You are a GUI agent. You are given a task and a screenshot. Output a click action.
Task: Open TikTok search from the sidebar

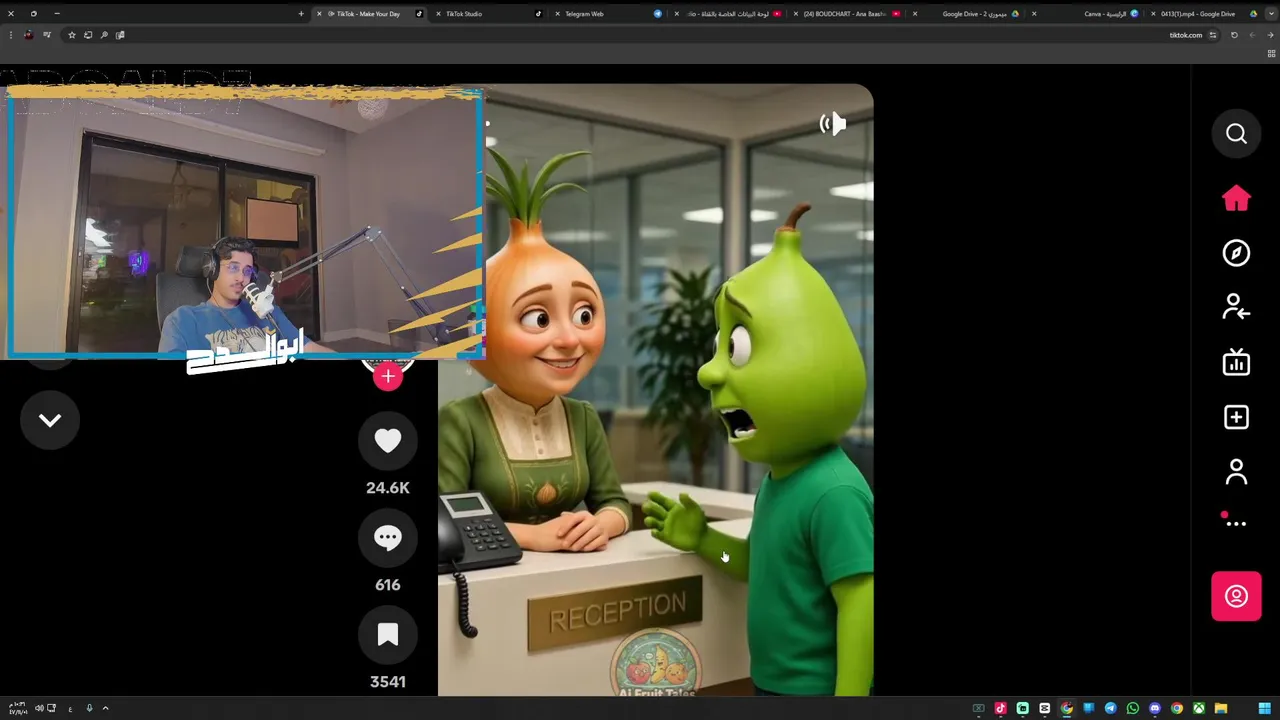1236,134
